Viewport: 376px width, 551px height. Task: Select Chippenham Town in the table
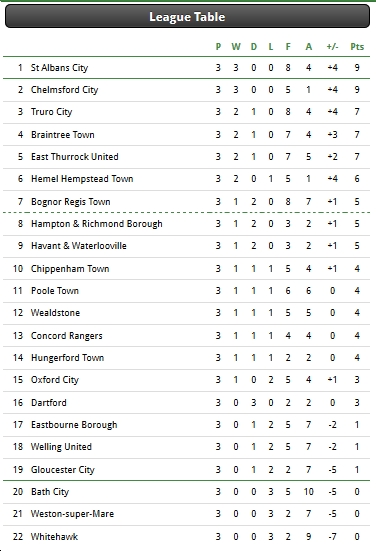(70, 269)
